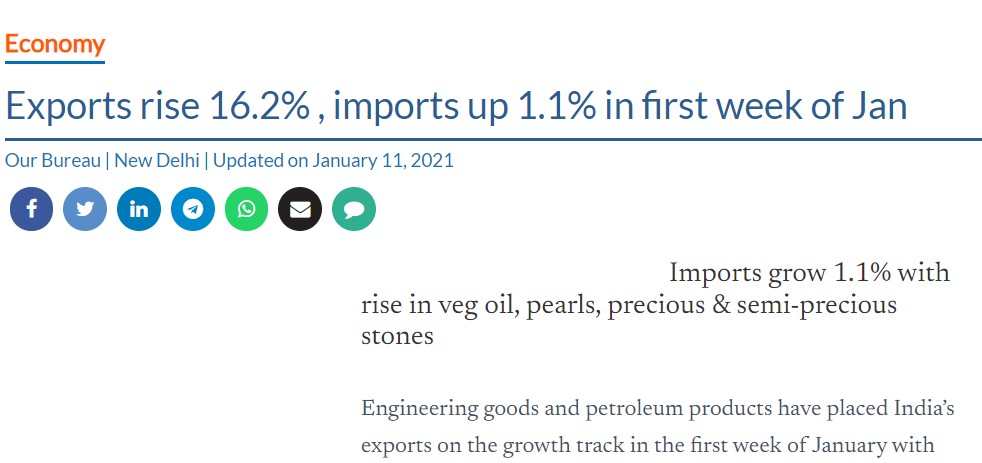Open the Economy section link
The height and width of the screenshot is (463, 982).
click(55, 44)
